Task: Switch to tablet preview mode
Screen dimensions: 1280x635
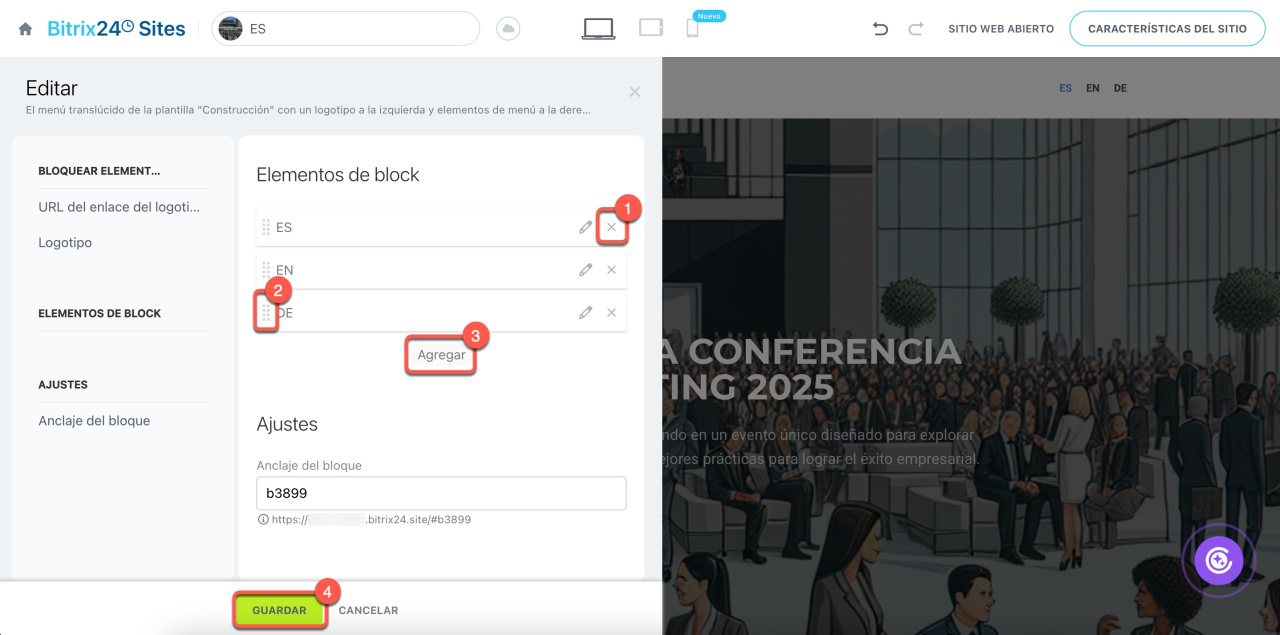Action: tap(651, 28)
